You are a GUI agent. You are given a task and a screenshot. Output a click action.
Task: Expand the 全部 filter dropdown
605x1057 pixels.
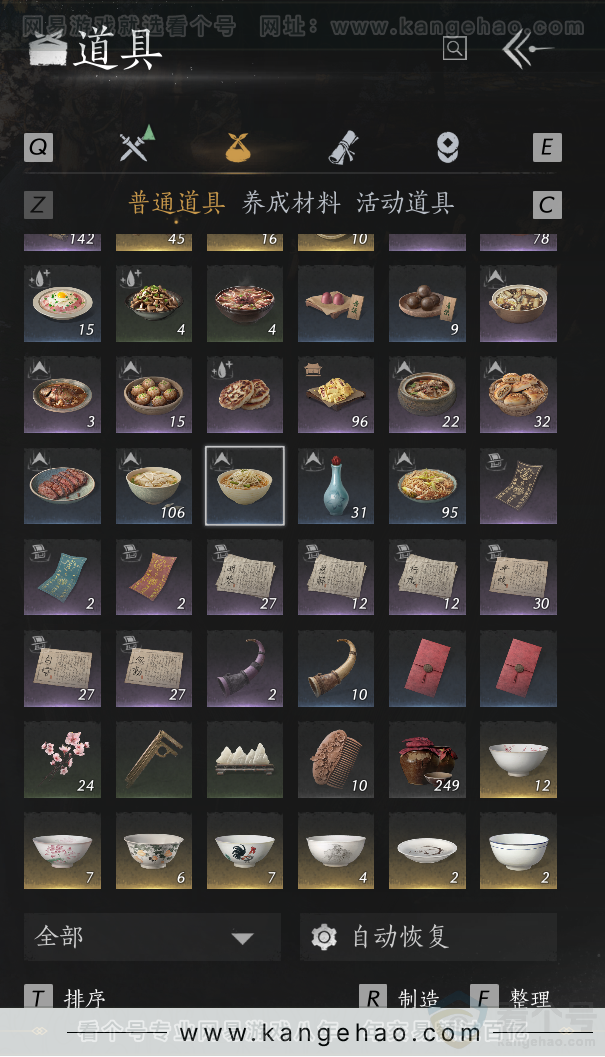pos(152,936)
